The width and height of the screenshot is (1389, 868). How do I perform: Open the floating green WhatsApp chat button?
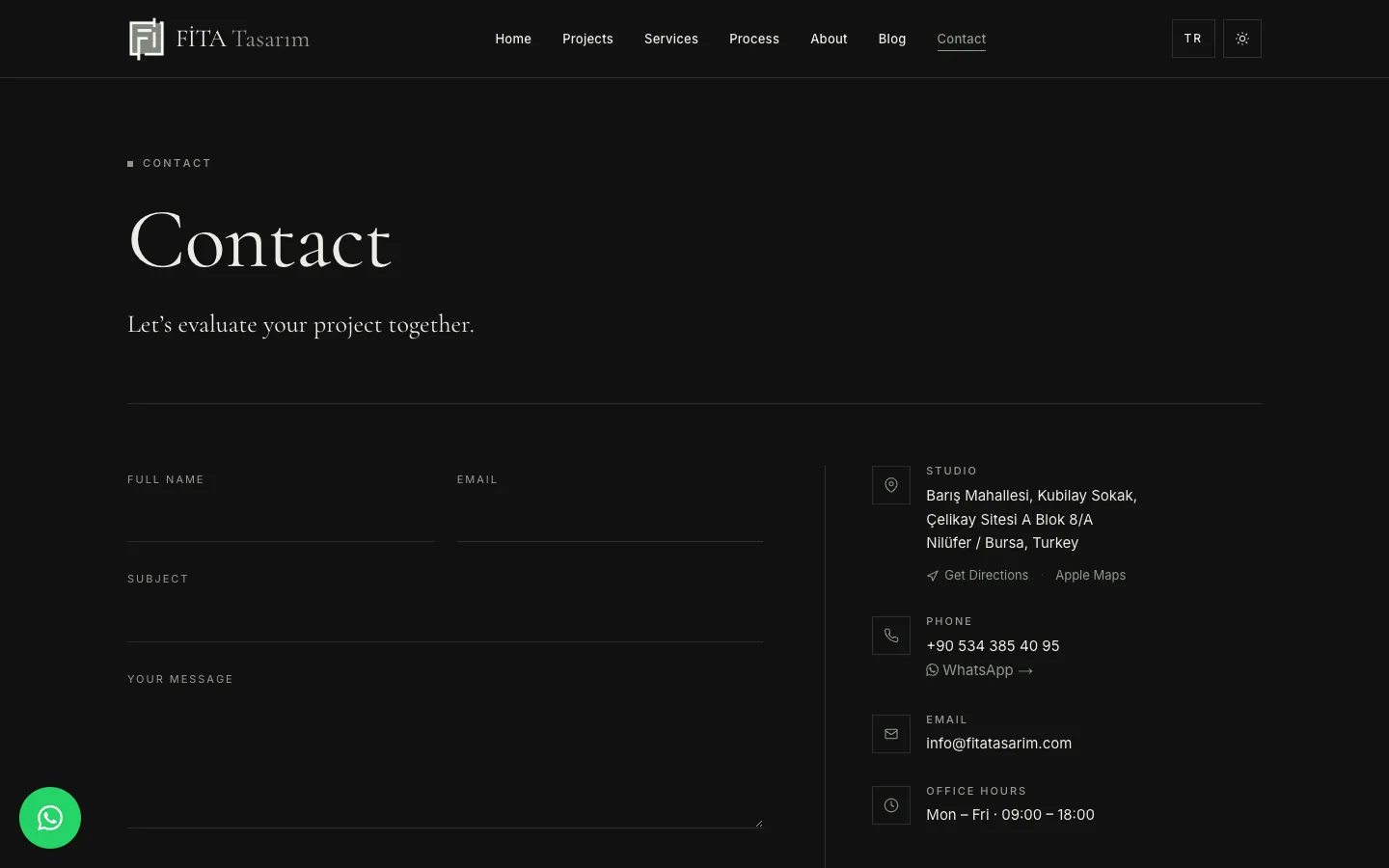[50, 818]
